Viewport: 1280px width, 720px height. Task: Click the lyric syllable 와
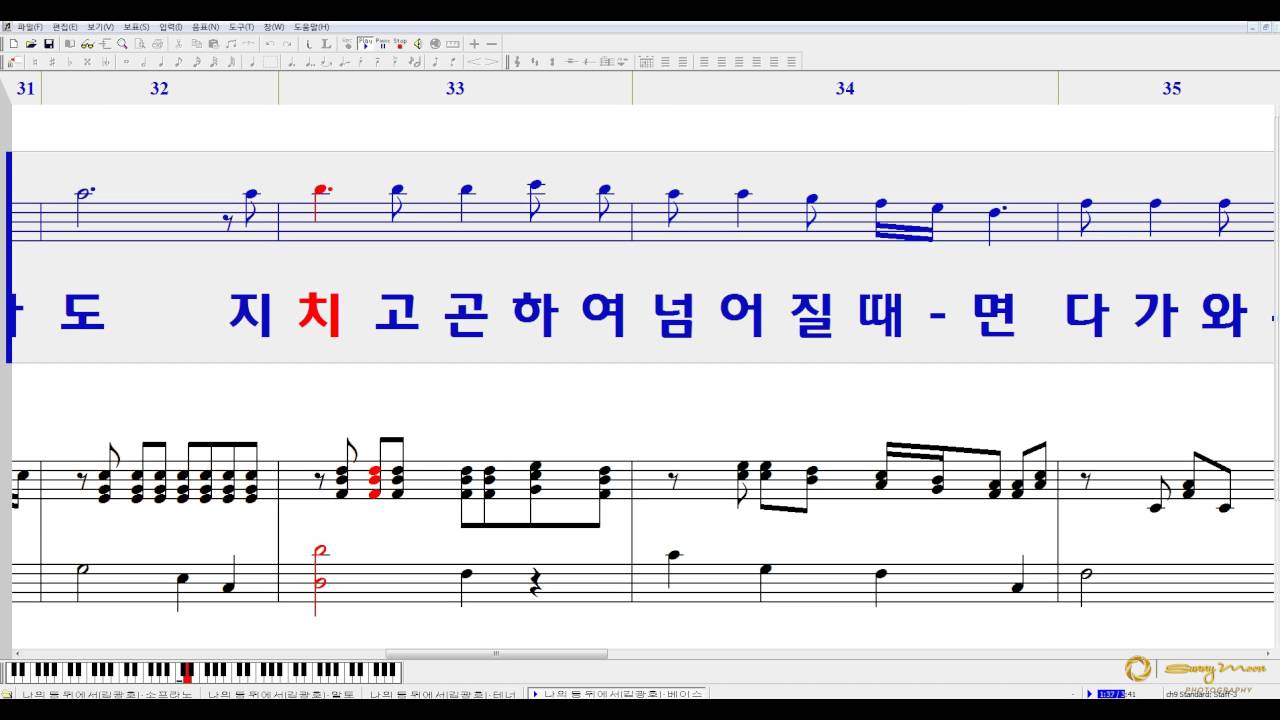click(x=1224, y=315)
